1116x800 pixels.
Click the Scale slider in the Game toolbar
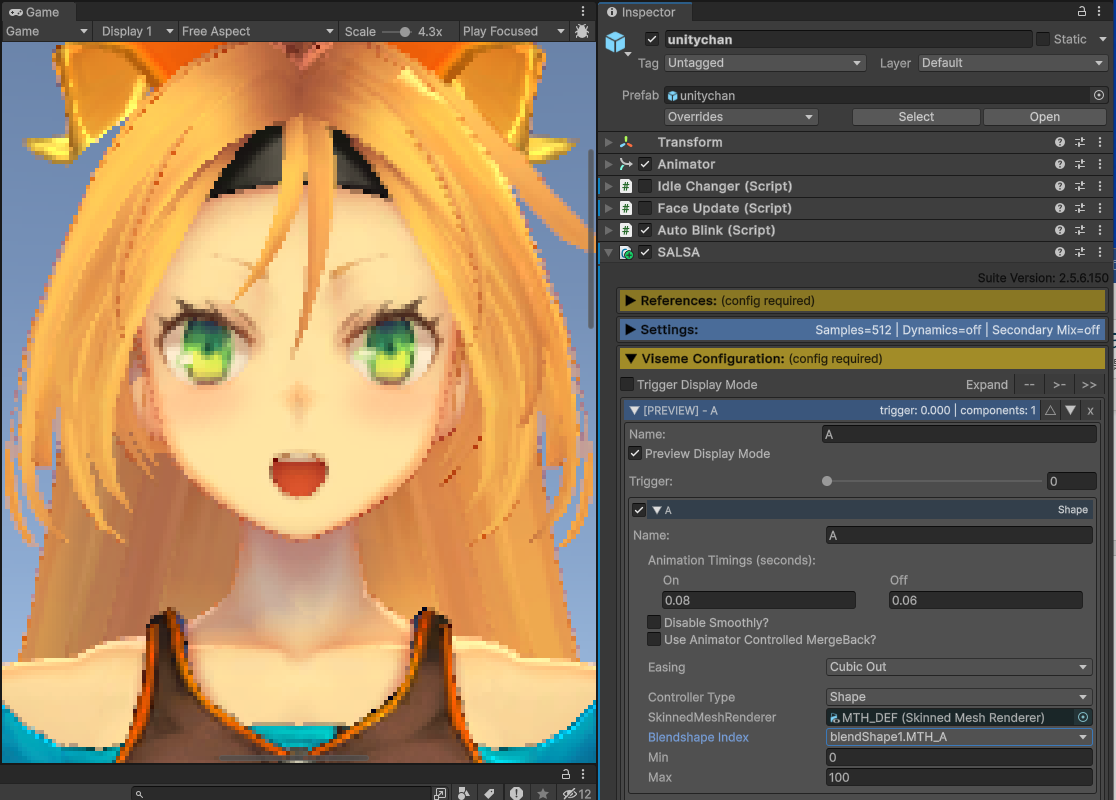coord(396,31)
